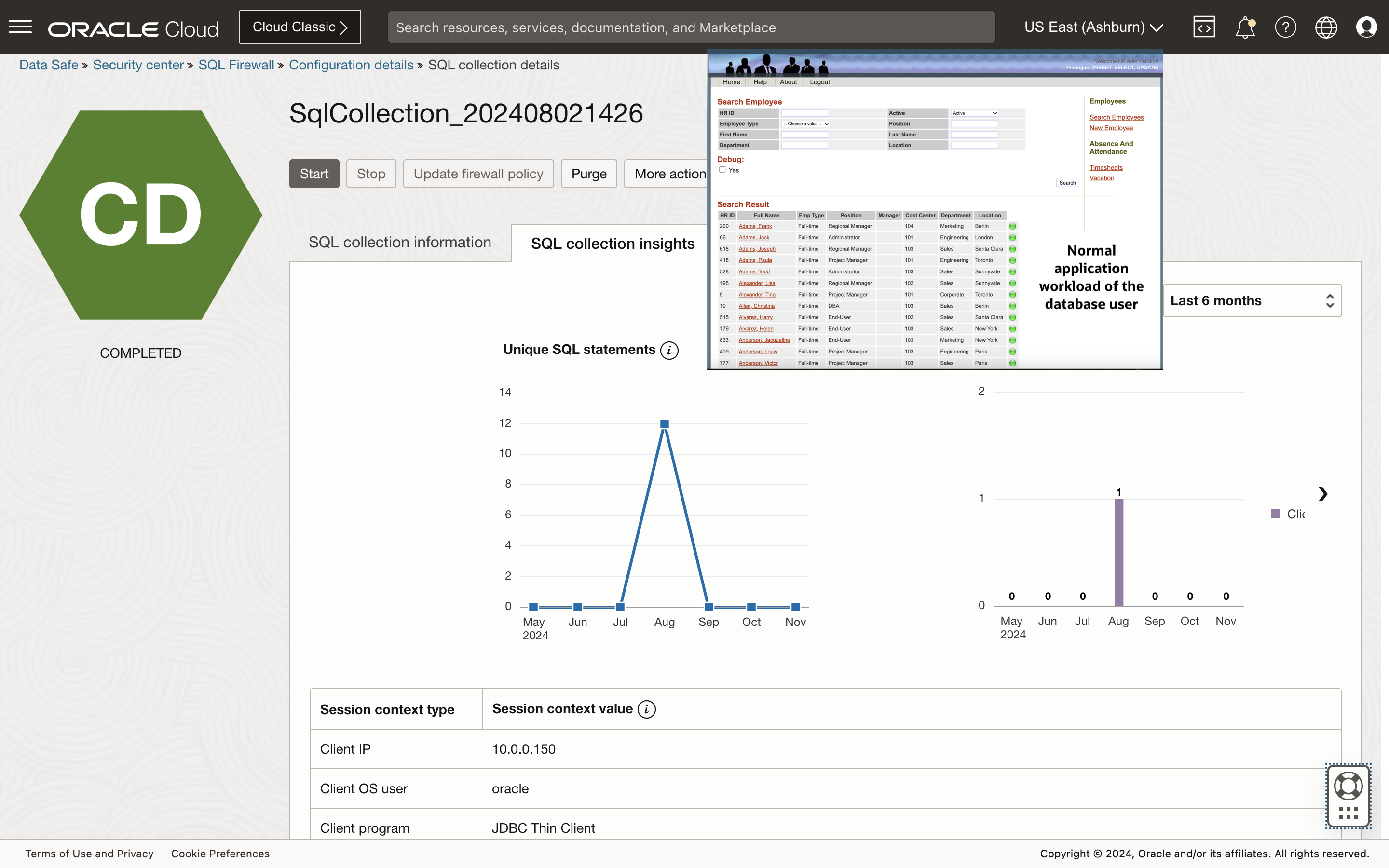This screenshot has width=1389, height=868.
Task: Enable the Debug Yes checkbox
Action: [x=722, y=170]
